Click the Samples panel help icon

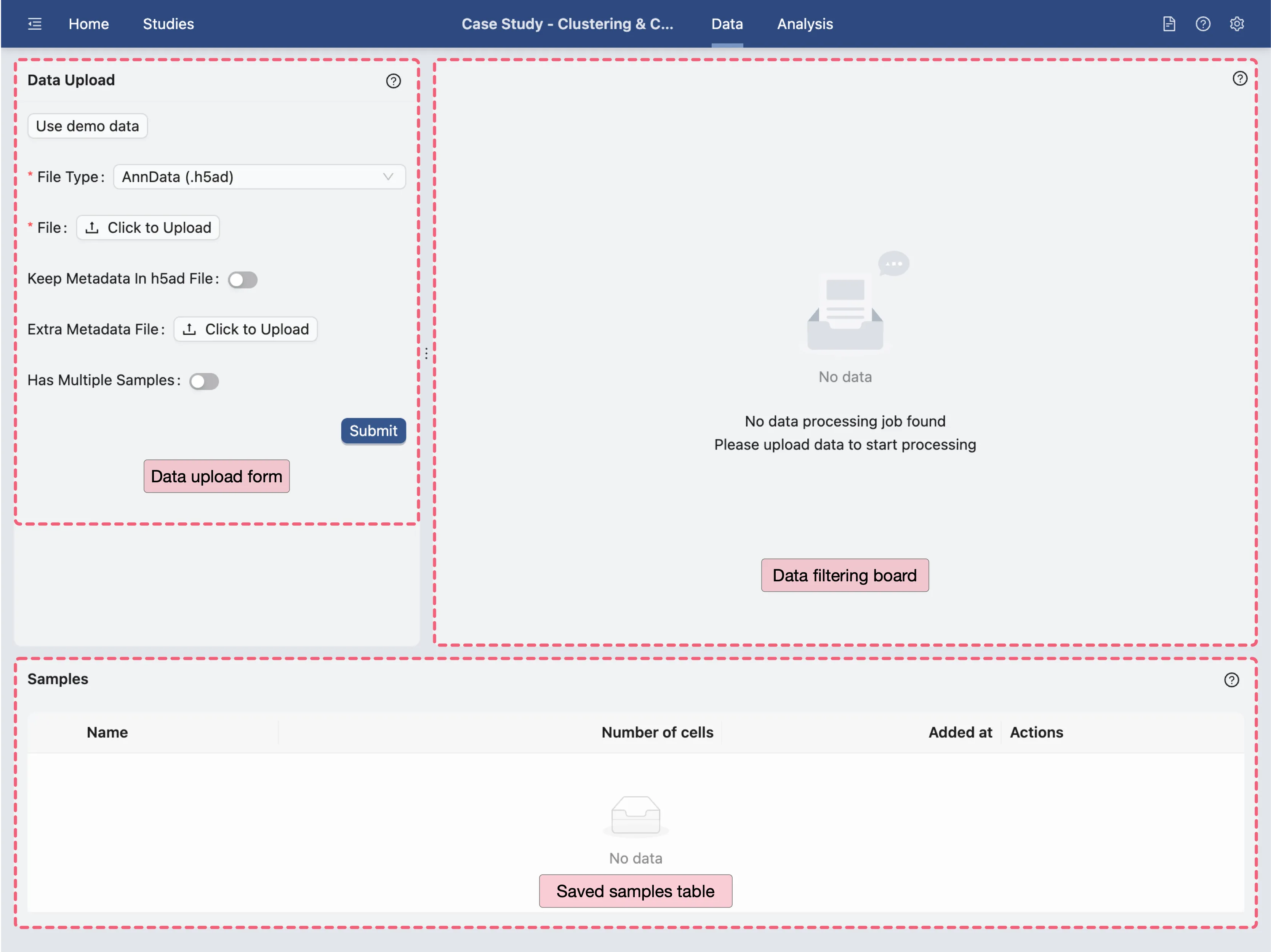[1232, 680]
